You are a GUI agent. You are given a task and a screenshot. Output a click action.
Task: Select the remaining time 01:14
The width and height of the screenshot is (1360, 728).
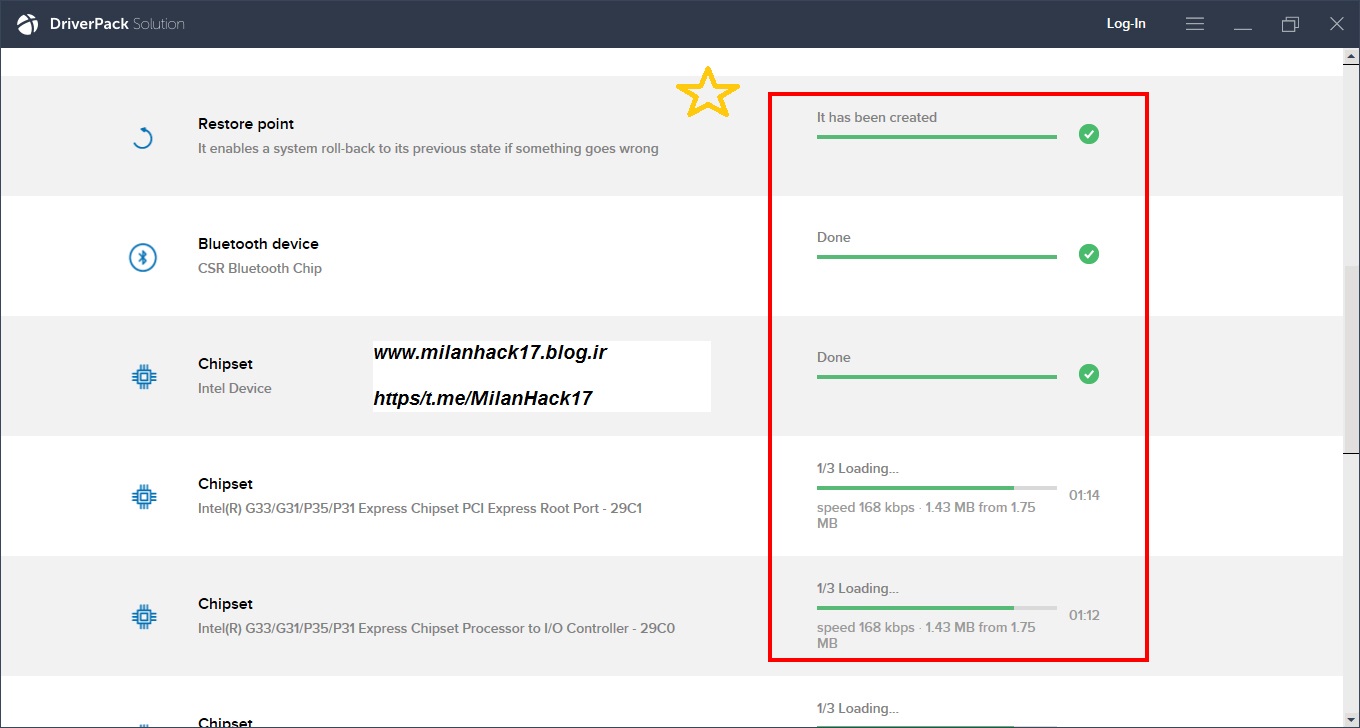click(x=1084, y=495)
